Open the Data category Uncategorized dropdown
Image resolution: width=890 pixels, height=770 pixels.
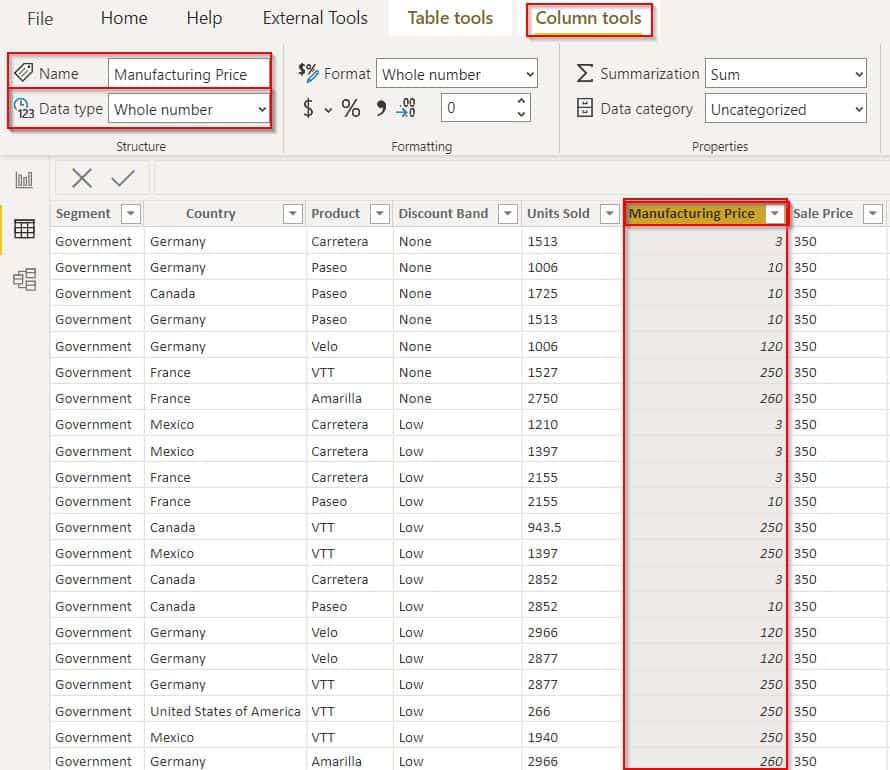[x=786, y=109]
